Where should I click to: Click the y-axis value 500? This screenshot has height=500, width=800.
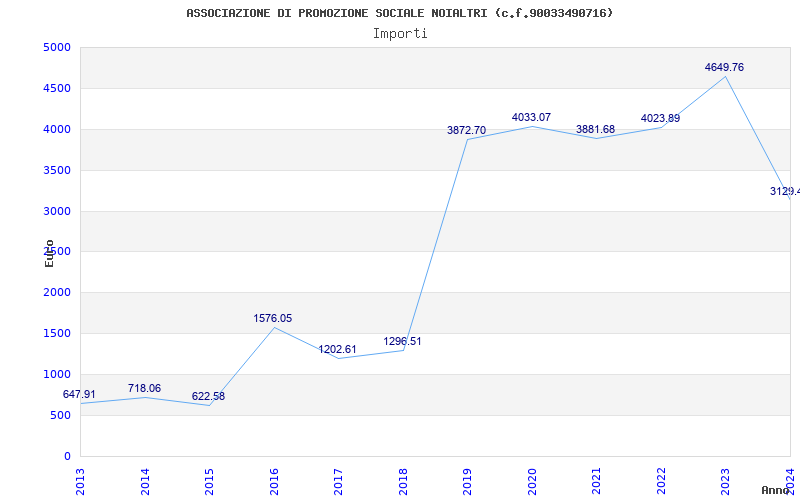point(60,415)
